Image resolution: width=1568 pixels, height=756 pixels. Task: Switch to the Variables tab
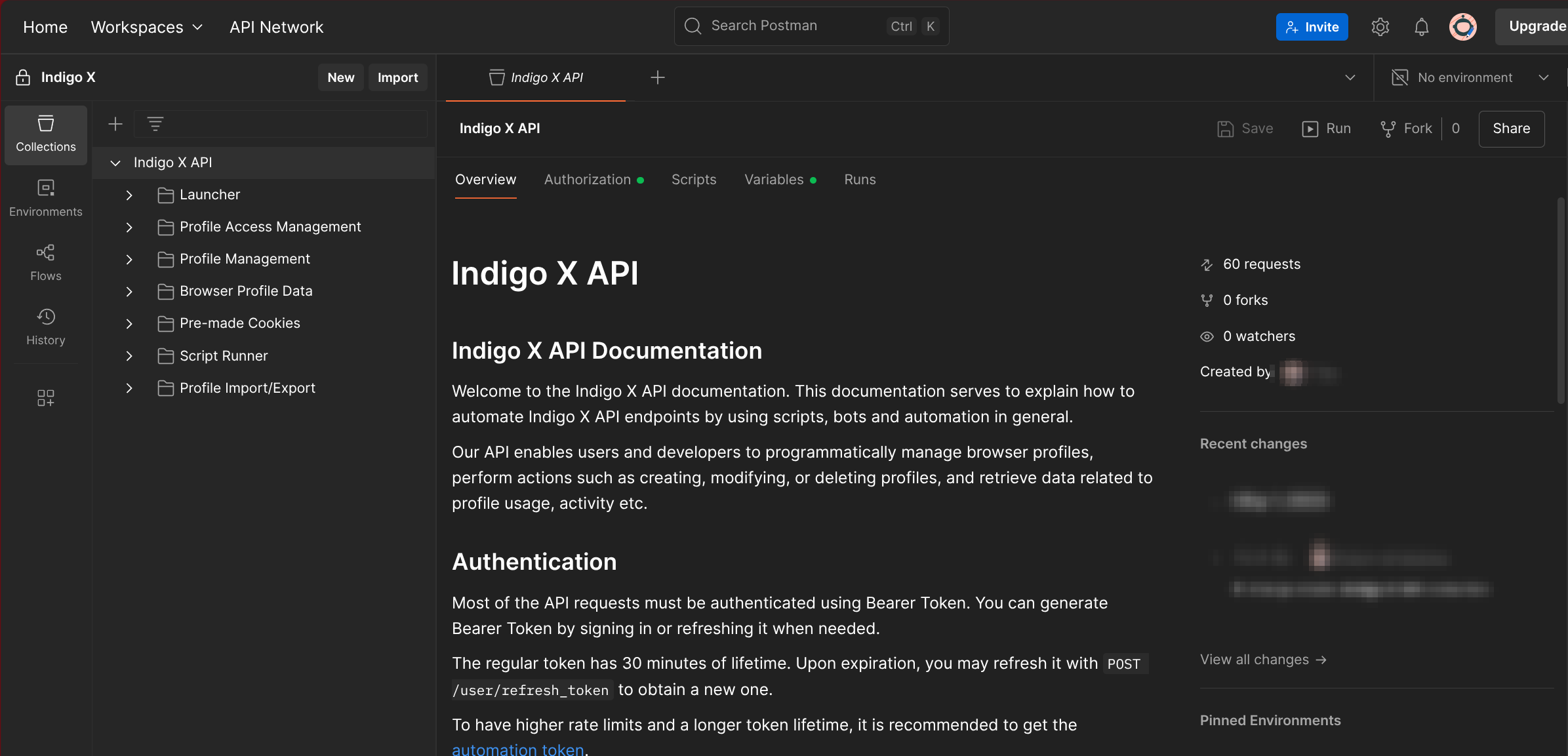coord(780,180)
